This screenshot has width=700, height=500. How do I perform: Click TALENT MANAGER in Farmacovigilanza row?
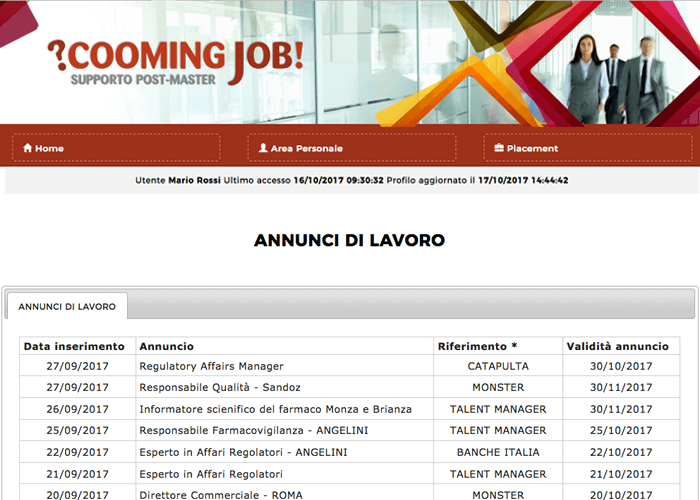498,430
